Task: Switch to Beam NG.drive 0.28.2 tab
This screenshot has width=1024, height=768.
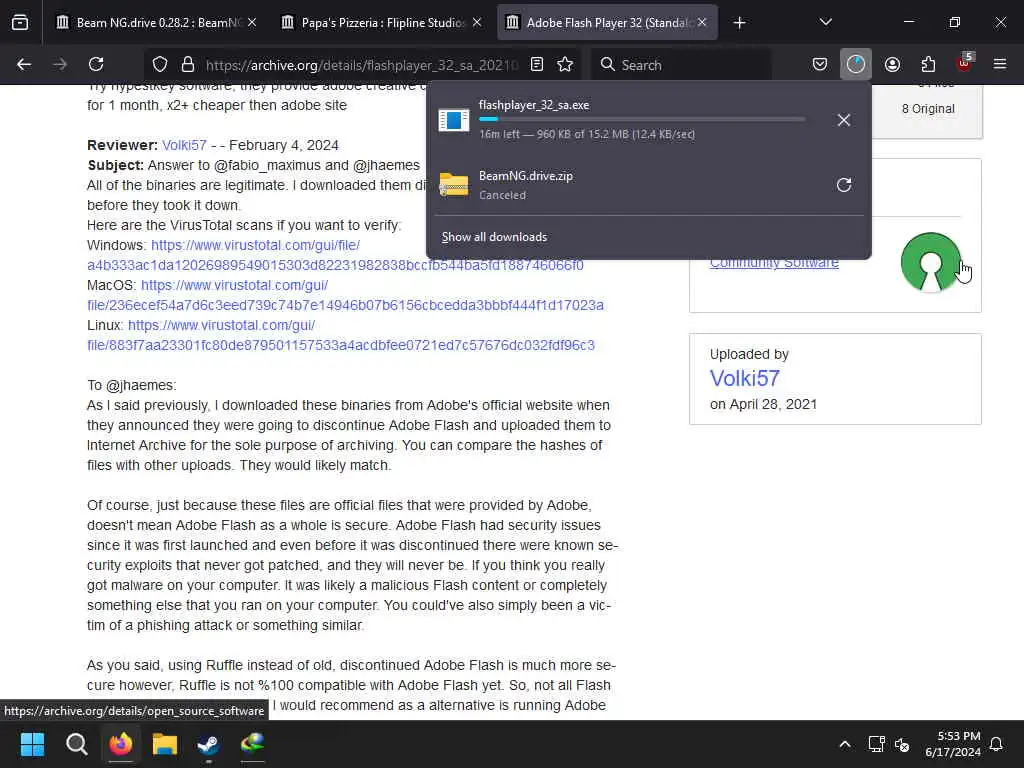Action: (x=157, y=23)
